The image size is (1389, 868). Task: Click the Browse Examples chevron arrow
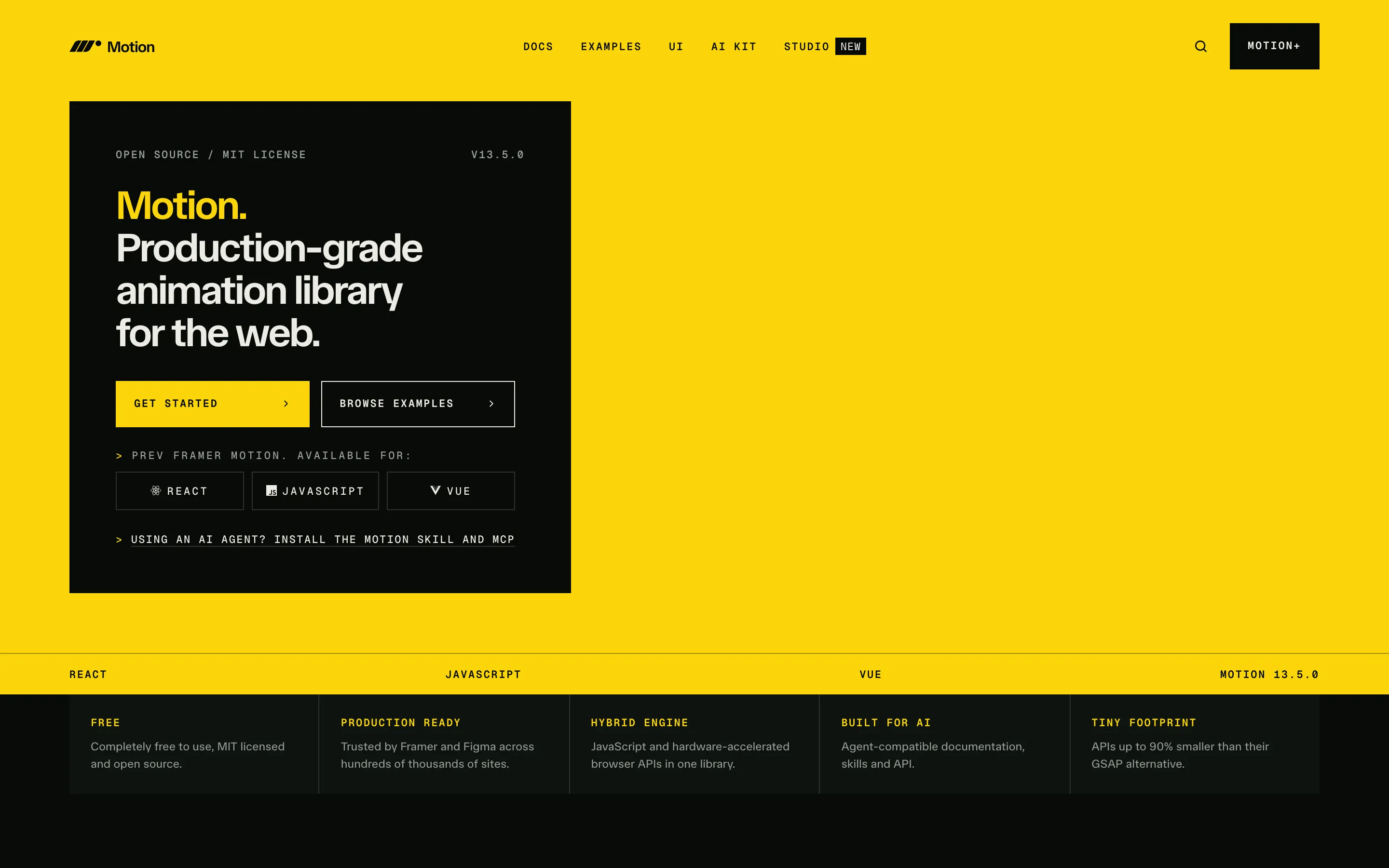coord(491,404)
